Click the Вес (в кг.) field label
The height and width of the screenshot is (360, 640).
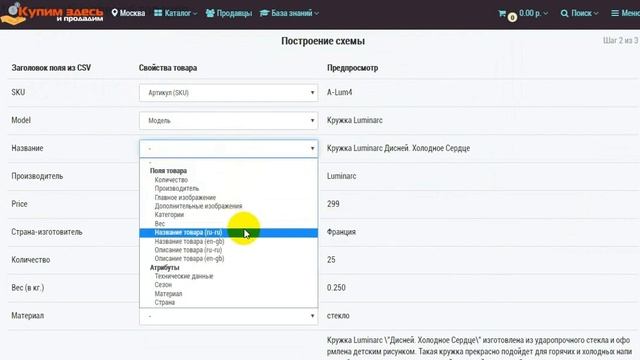(28, 288)
